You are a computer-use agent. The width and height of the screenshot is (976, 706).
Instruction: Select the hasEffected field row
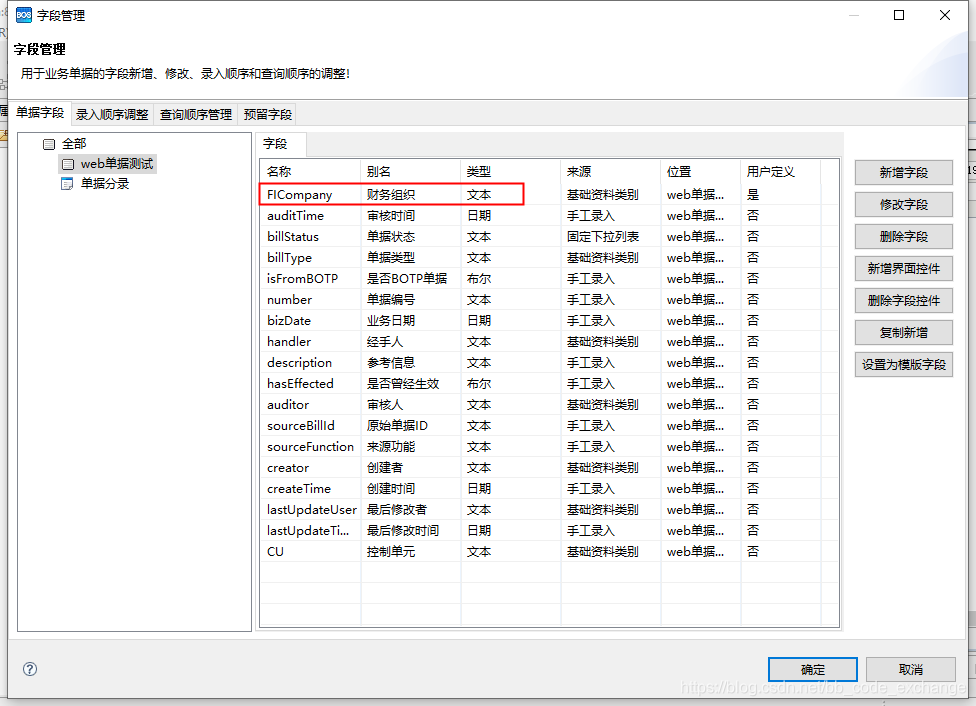click(x=550, y=384)
